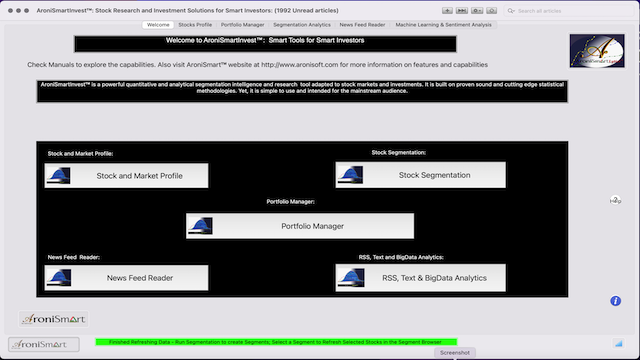Click the AroniSmart logo above the status bar
Viewport: 640px width, 360px height.
(x=53, y=319)
